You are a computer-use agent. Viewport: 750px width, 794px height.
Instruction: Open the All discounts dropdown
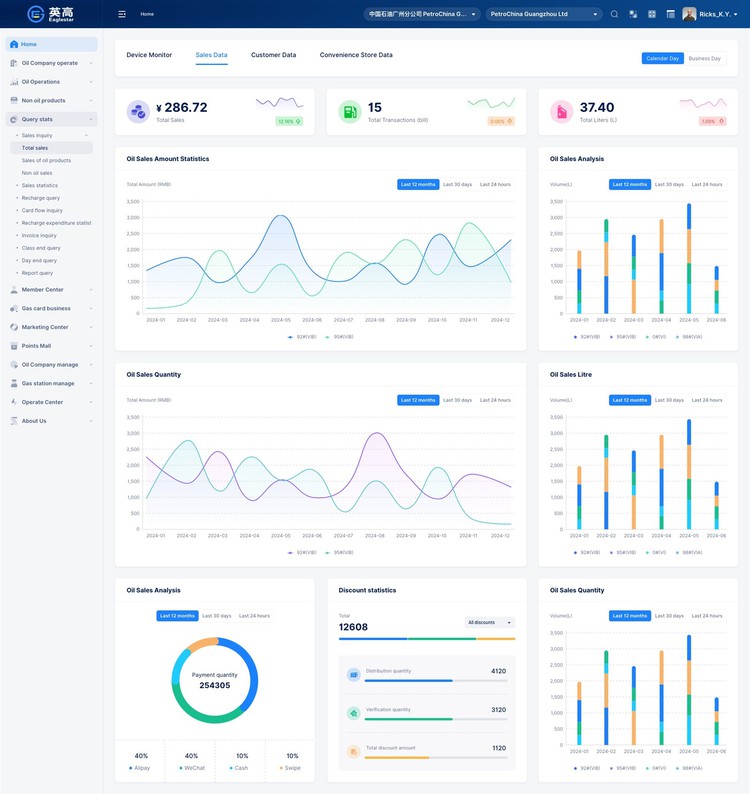[489, 623]
